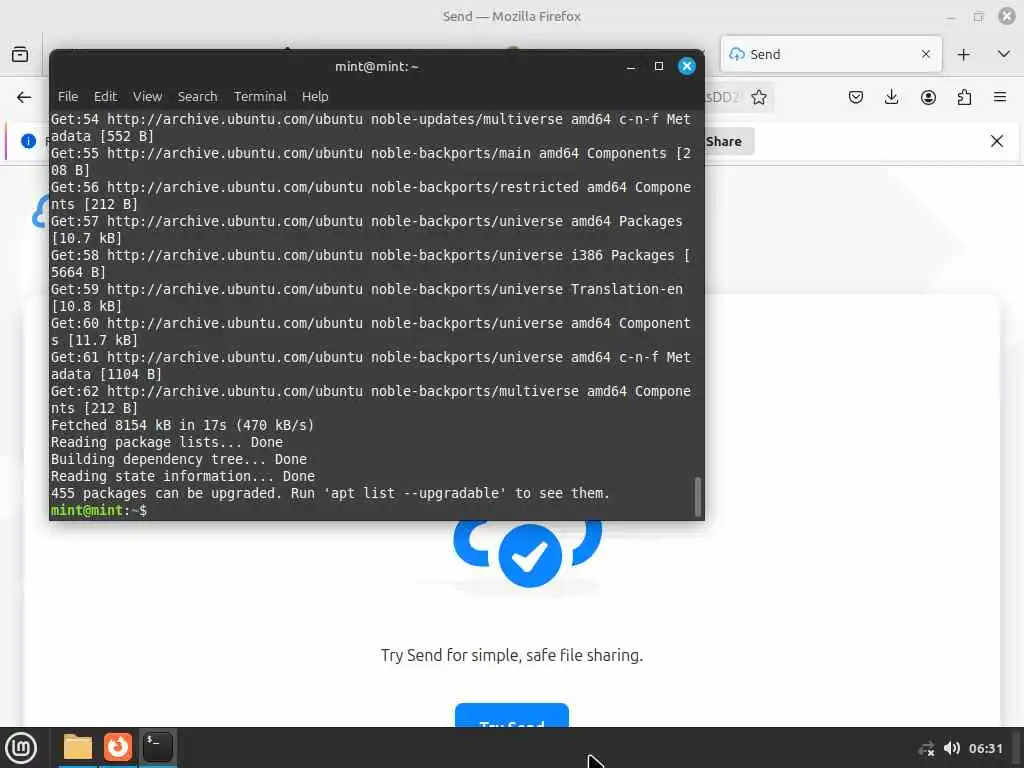
Task: Open Firefox account icon
Action: point(928,97)
